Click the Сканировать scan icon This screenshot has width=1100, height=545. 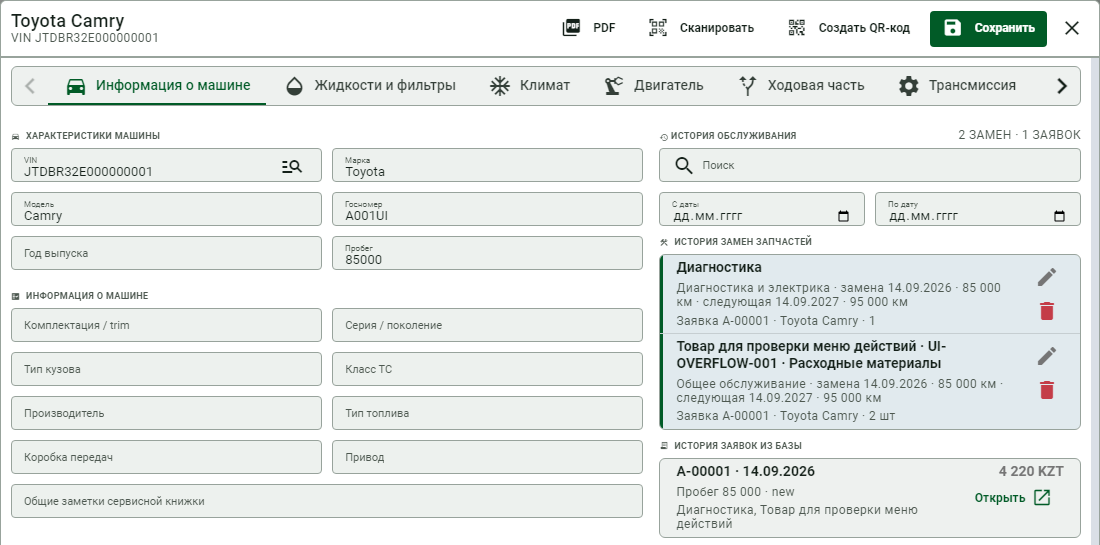coord(657,28)
